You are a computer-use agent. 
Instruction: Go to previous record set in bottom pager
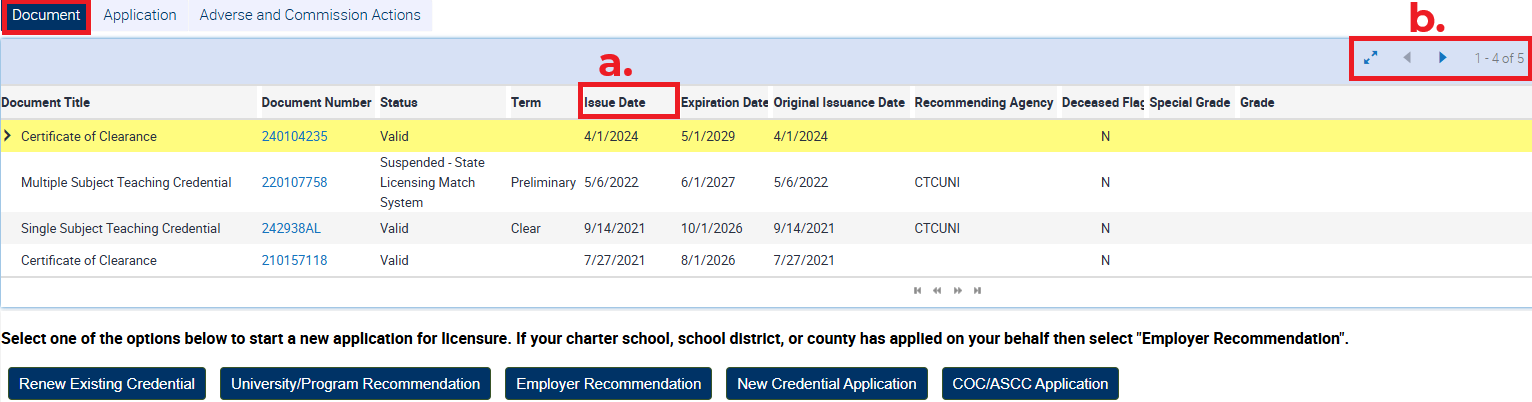(937, 291)
